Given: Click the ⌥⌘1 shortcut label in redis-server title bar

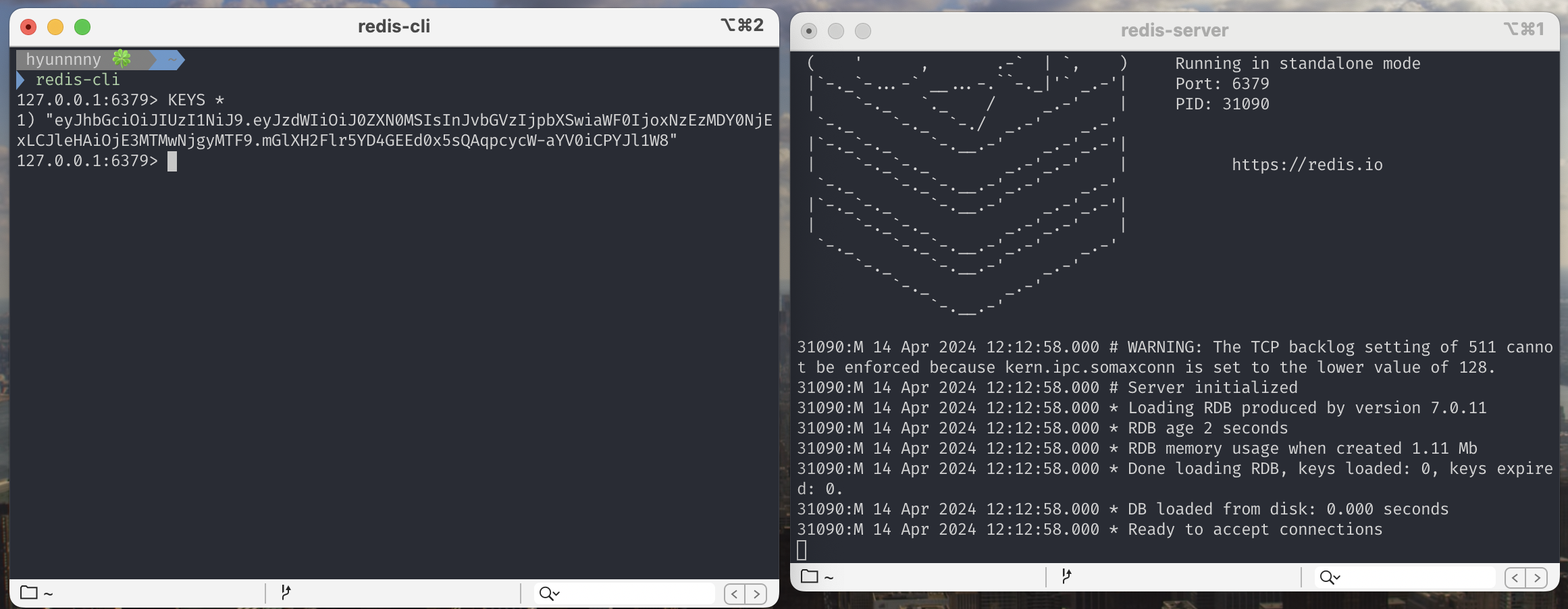Looking at the screenshot, I should 1523,29.
